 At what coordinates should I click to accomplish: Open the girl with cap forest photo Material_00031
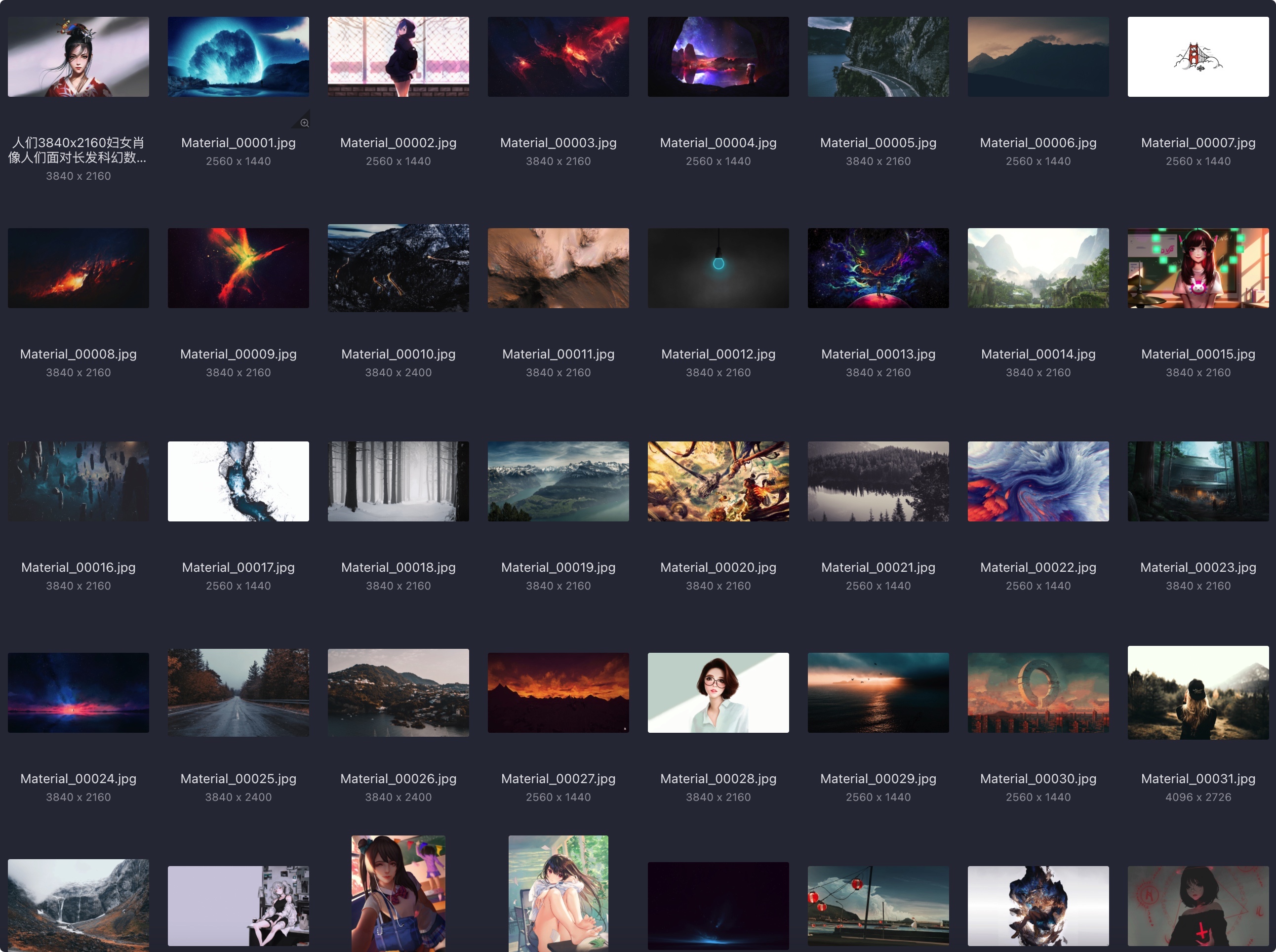(1197, 693)
